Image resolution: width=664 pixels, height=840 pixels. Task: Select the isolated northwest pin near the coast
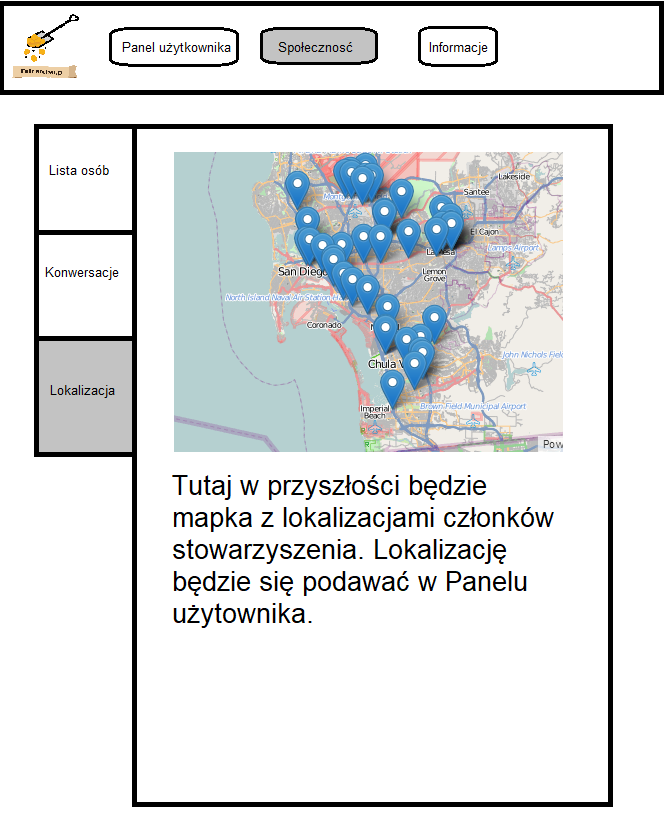coord(297,186)
